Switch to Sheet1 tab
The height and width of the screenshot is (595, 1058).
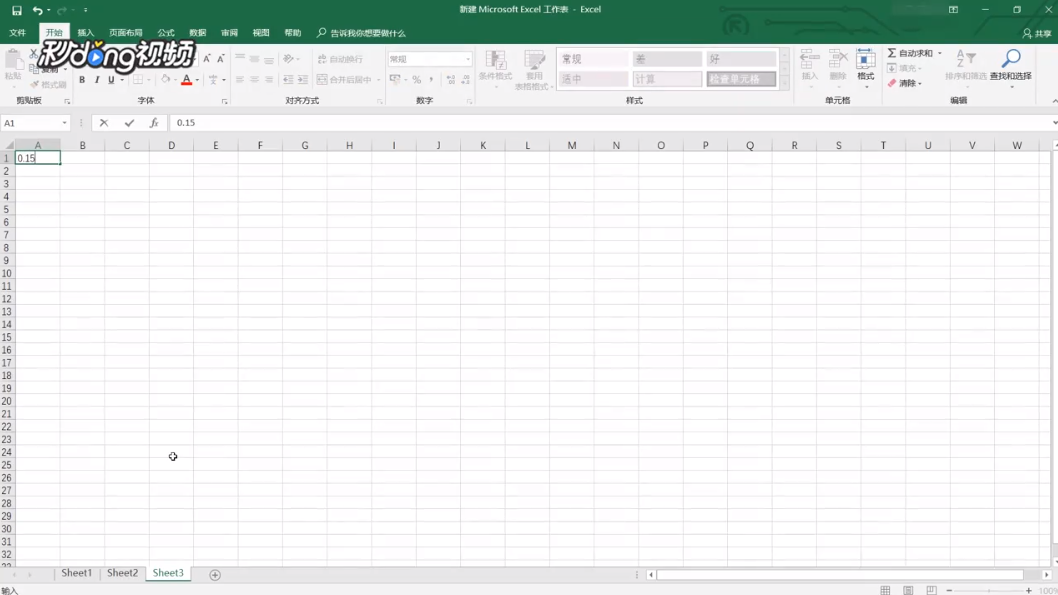tap(76, 573)
